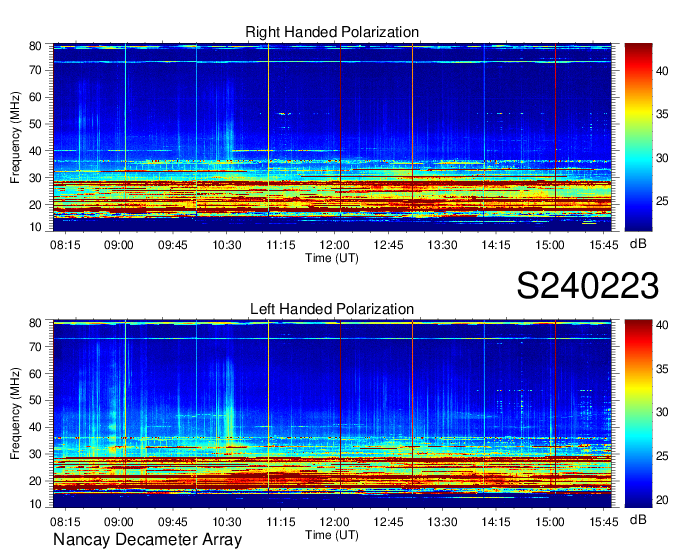680x552 pixels.
Task: Click the "dB" label under lower colorbar
Action: (x=638, y=519)
